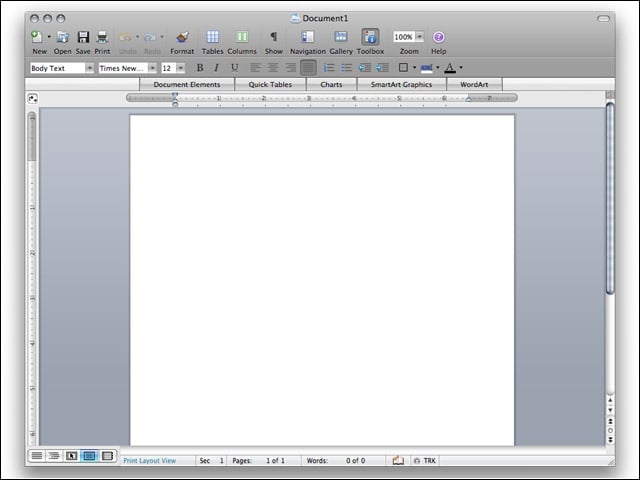This screenshot has height=480, width=640.
Task: Toggle Italic formatting
Action: click(217, 68)
